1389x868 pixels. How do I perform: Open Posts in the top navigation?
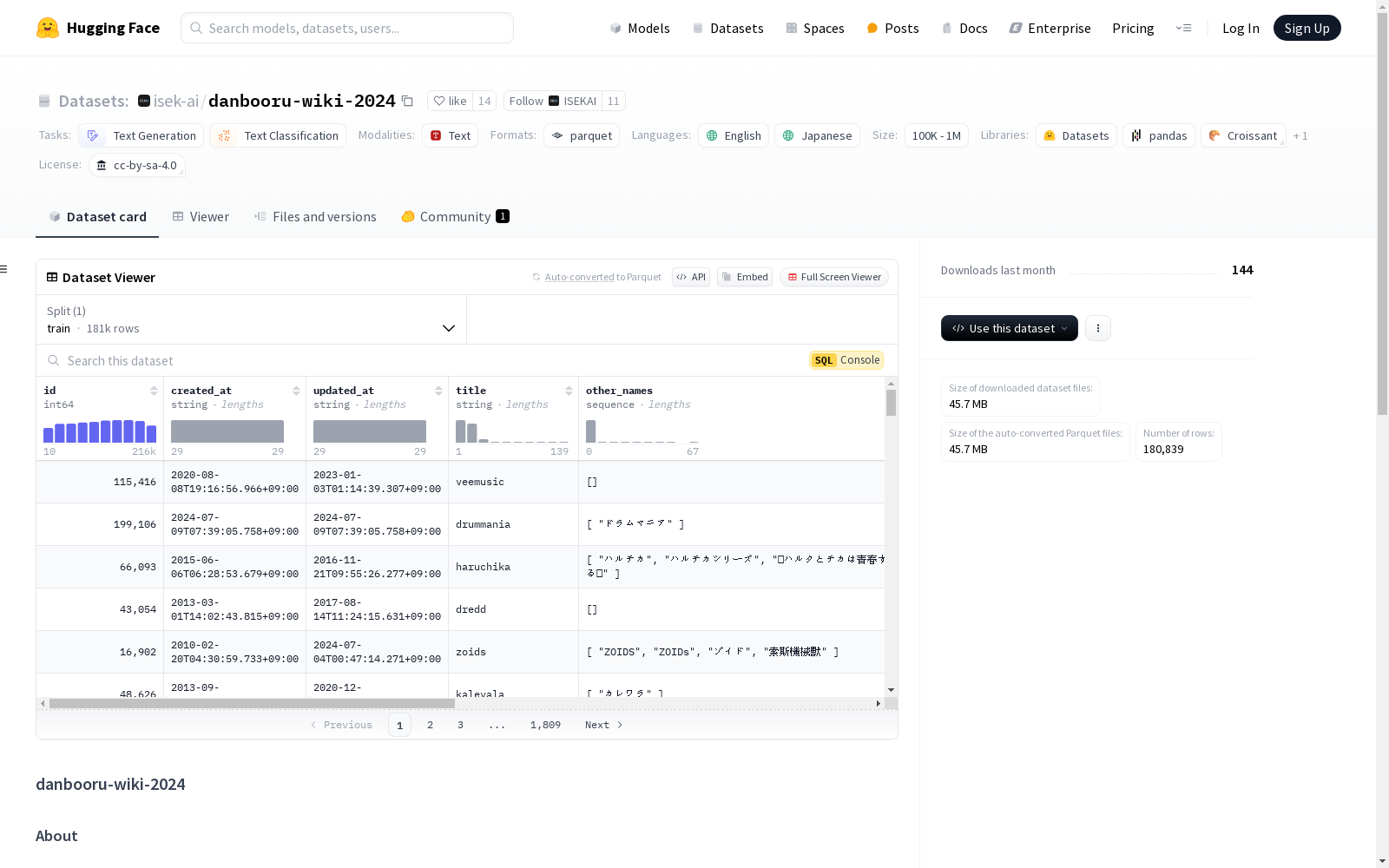[x=892, y=28]
